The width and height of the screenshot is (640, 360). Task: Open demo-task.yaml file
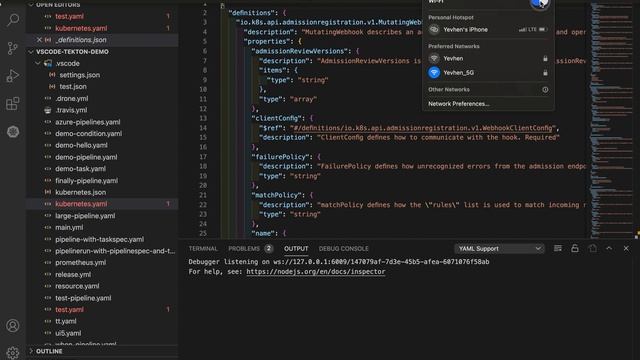tap(102, 169)
